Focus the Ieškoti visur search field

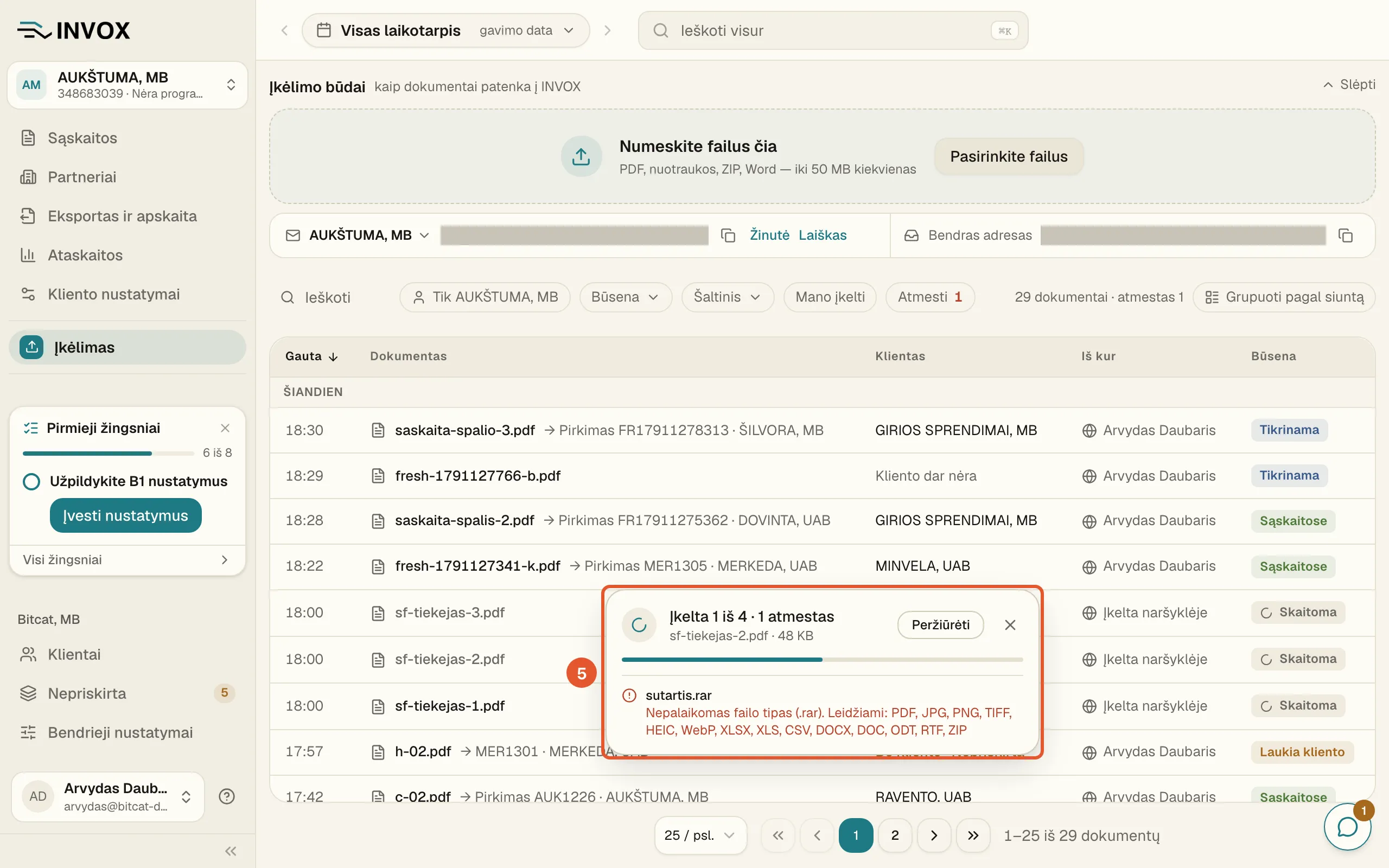tap(833, 30)
